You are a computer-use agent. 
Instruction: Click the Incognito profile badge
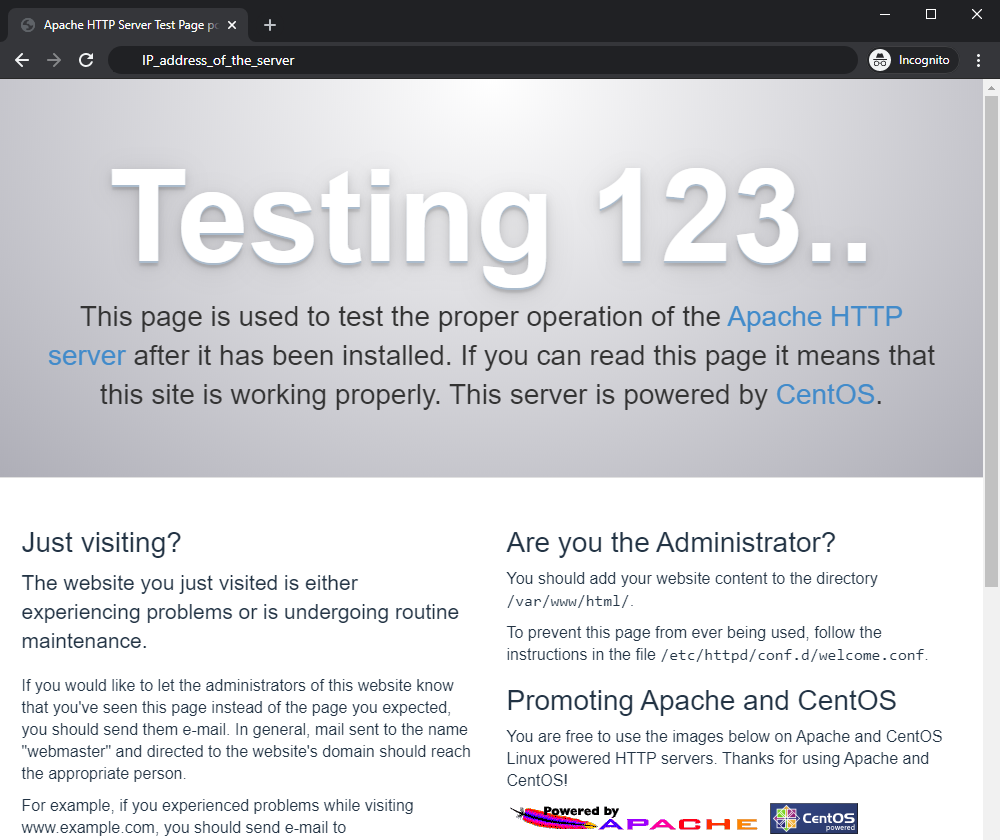(913, 60)
